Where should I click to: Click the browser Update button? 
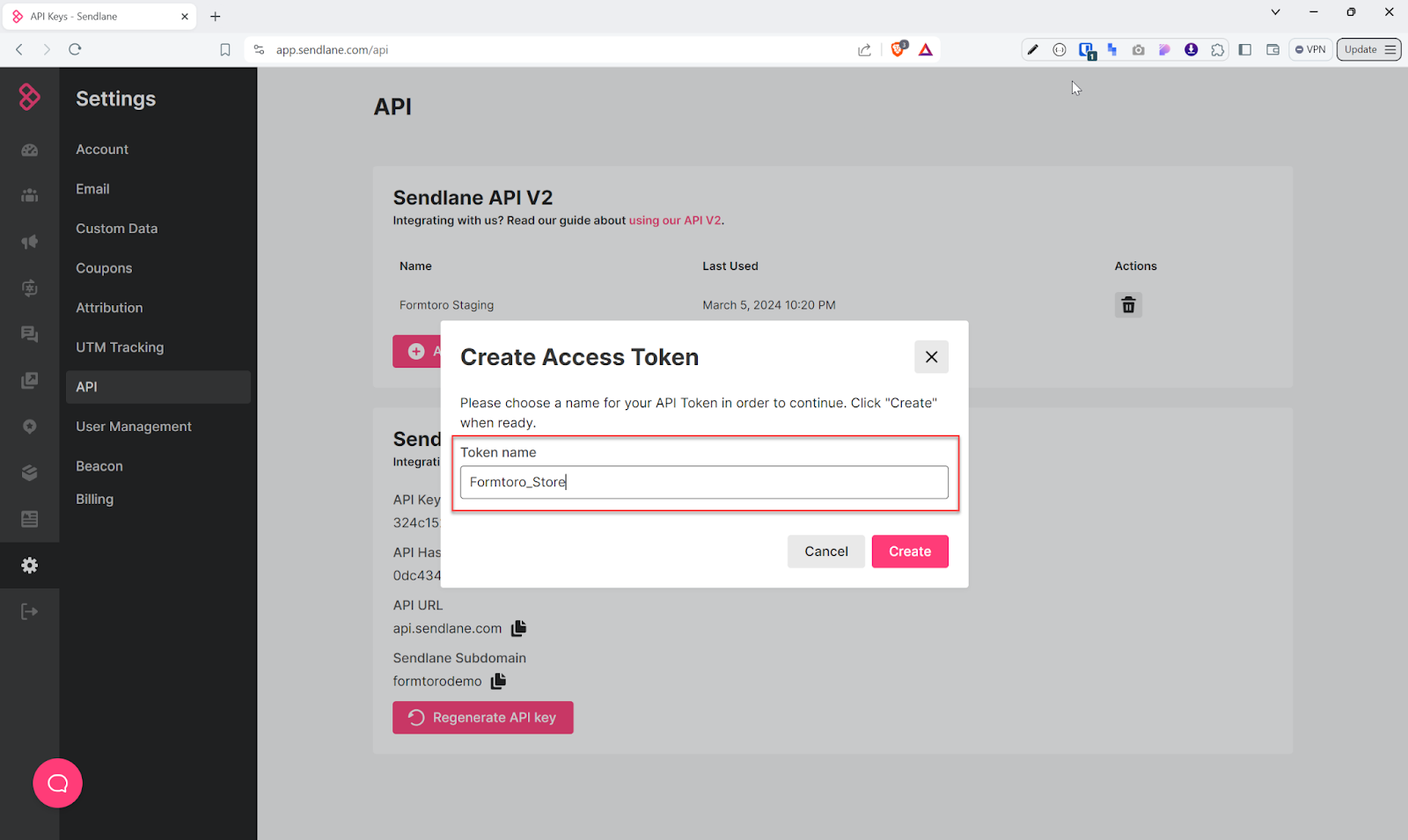tap(1369, 49)
